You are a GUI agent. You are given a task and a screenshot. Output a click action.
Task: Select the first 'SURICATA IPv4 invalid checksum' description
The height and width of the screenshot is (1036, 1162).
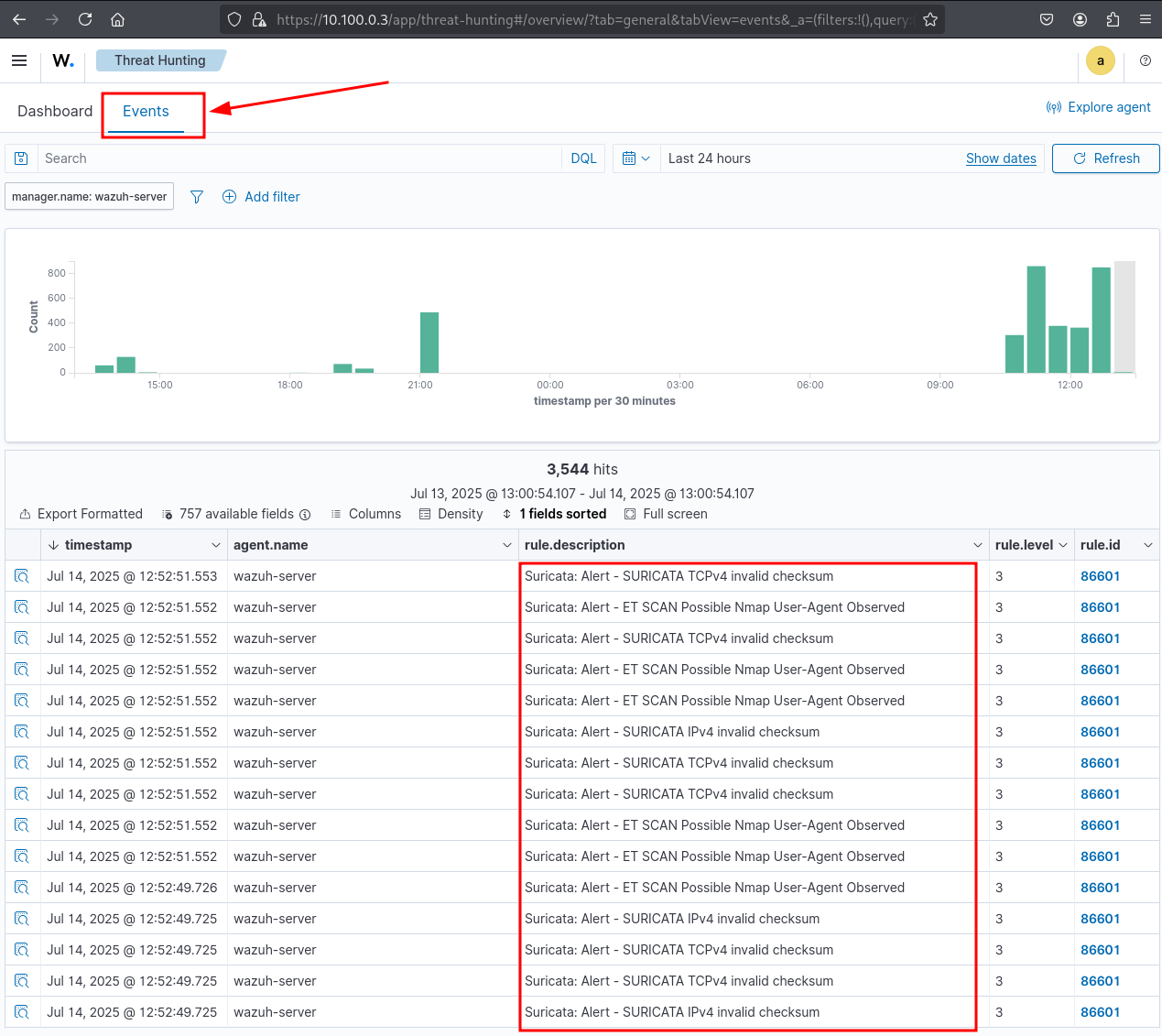672,732
